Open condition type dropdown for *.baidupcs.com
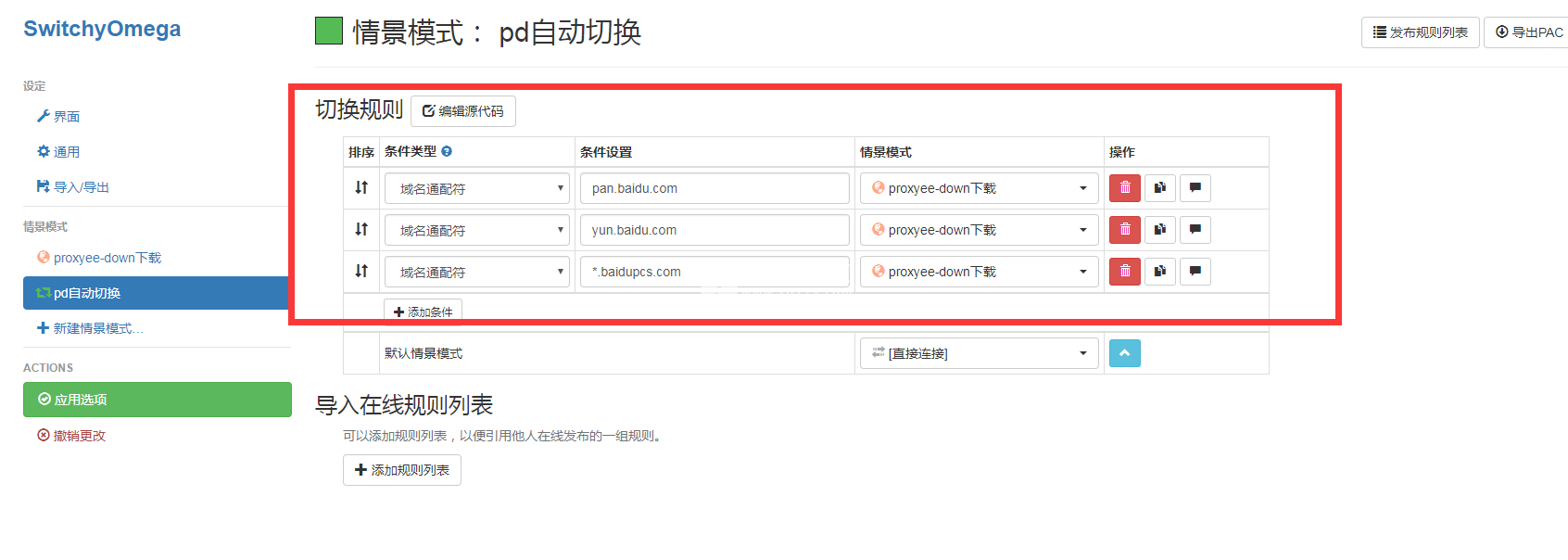 coord(477,272)
